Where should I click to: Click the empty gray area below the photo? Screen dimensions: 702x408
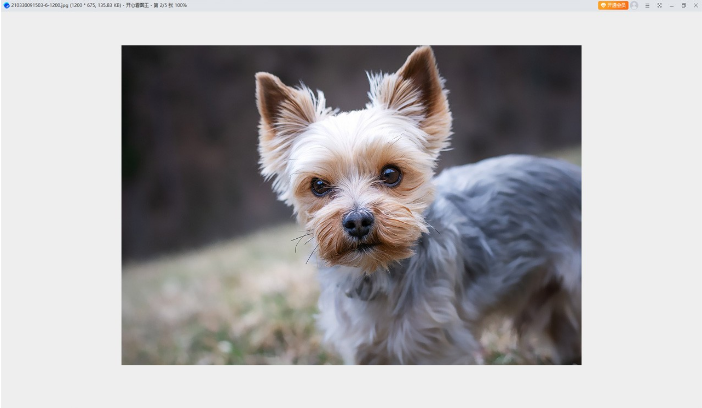point(350,386)
